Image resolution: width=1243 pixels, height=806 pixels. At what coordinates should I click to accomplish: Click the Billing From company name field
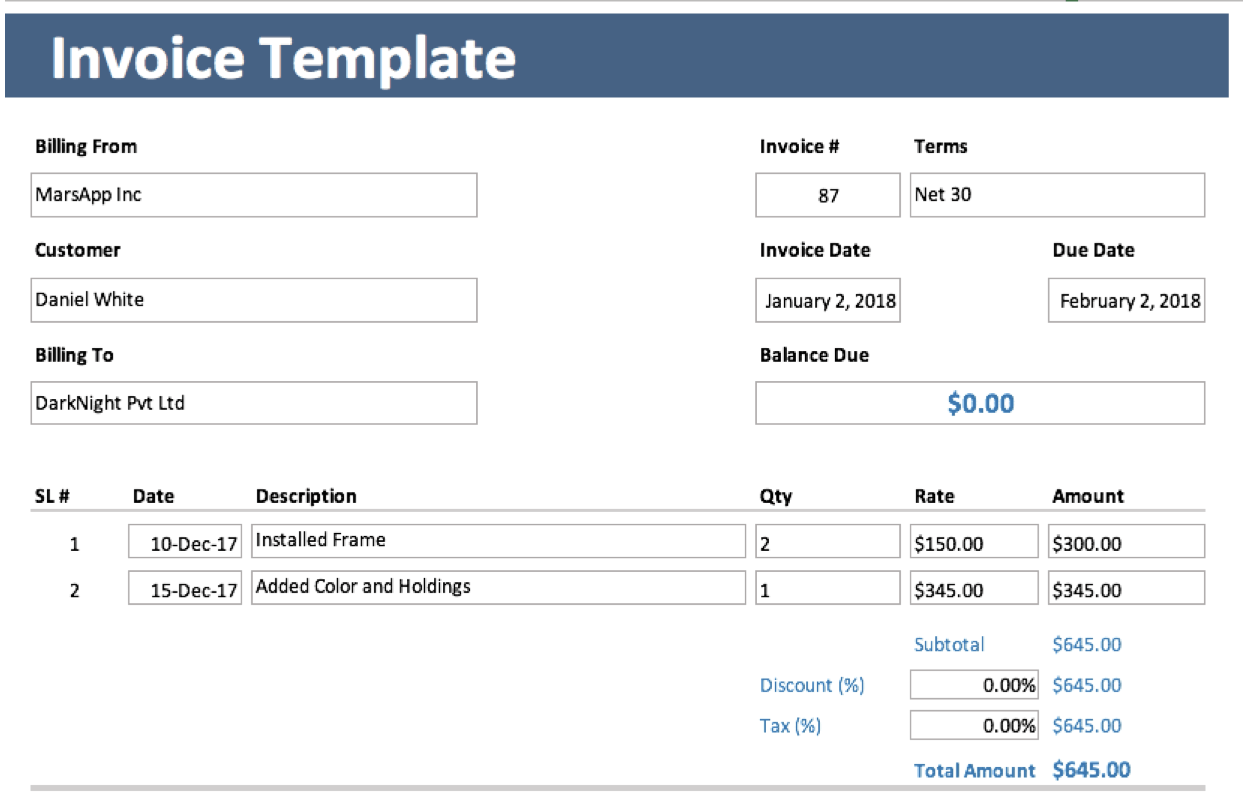click(x=254, y=195)
